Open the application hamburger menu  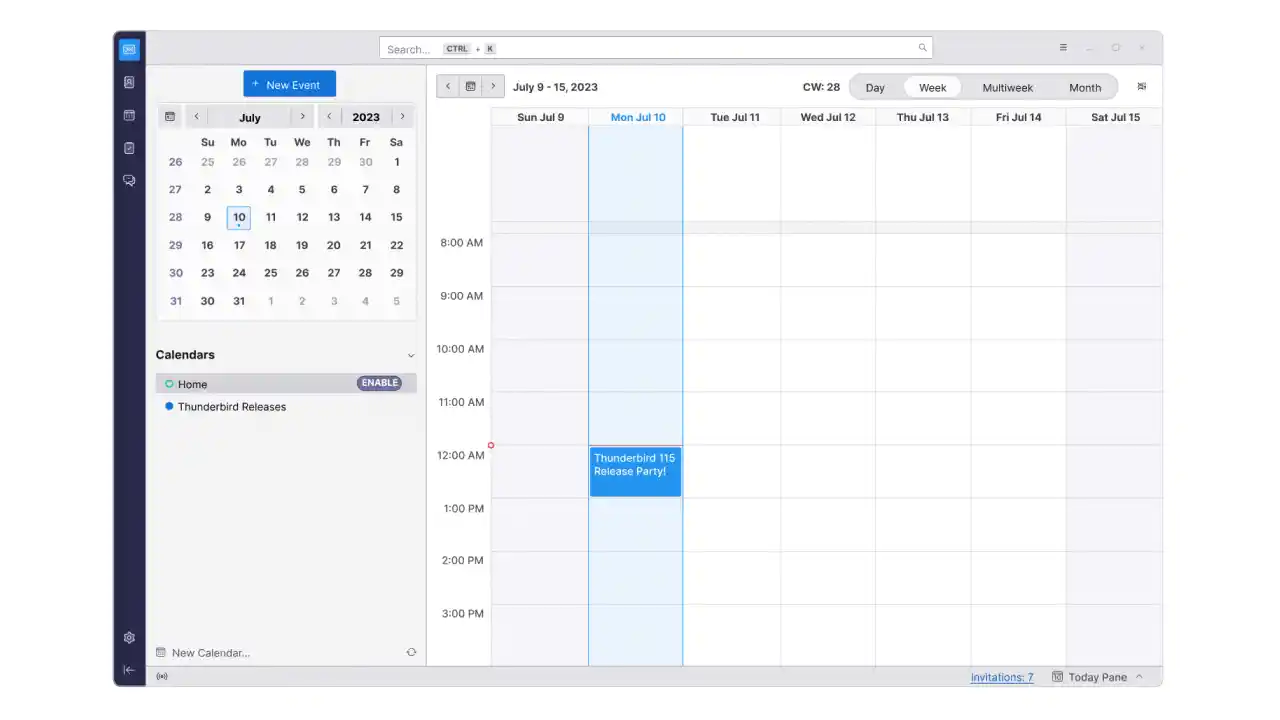pos(1063,48)
